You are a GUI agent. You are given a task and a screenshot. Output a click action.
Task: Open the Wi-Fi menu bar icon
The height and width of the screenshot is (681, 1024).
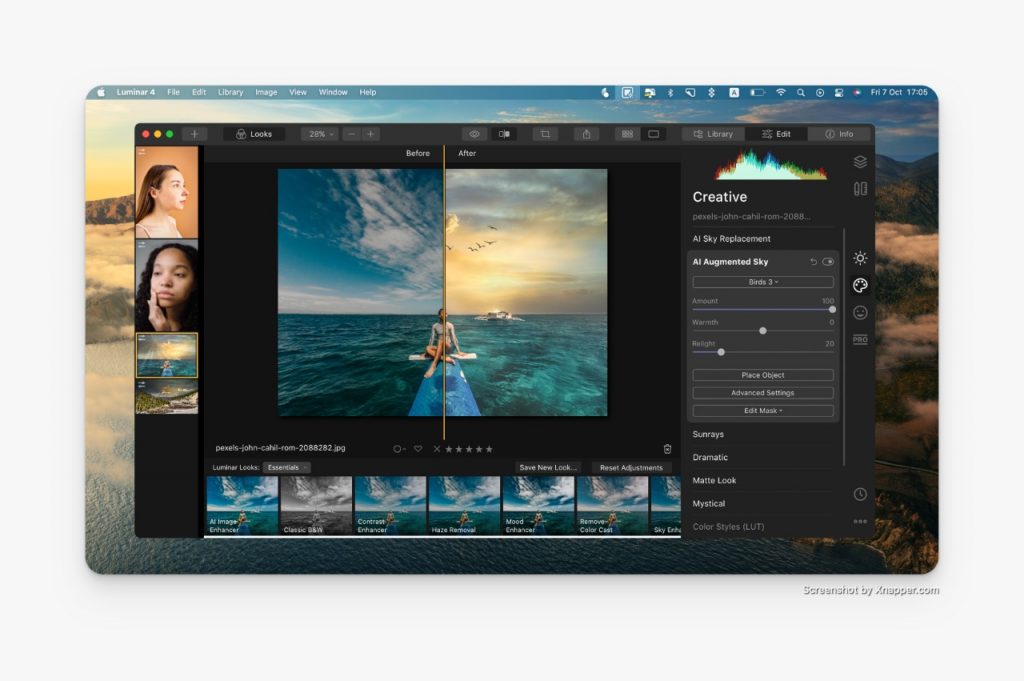point(780,93)
